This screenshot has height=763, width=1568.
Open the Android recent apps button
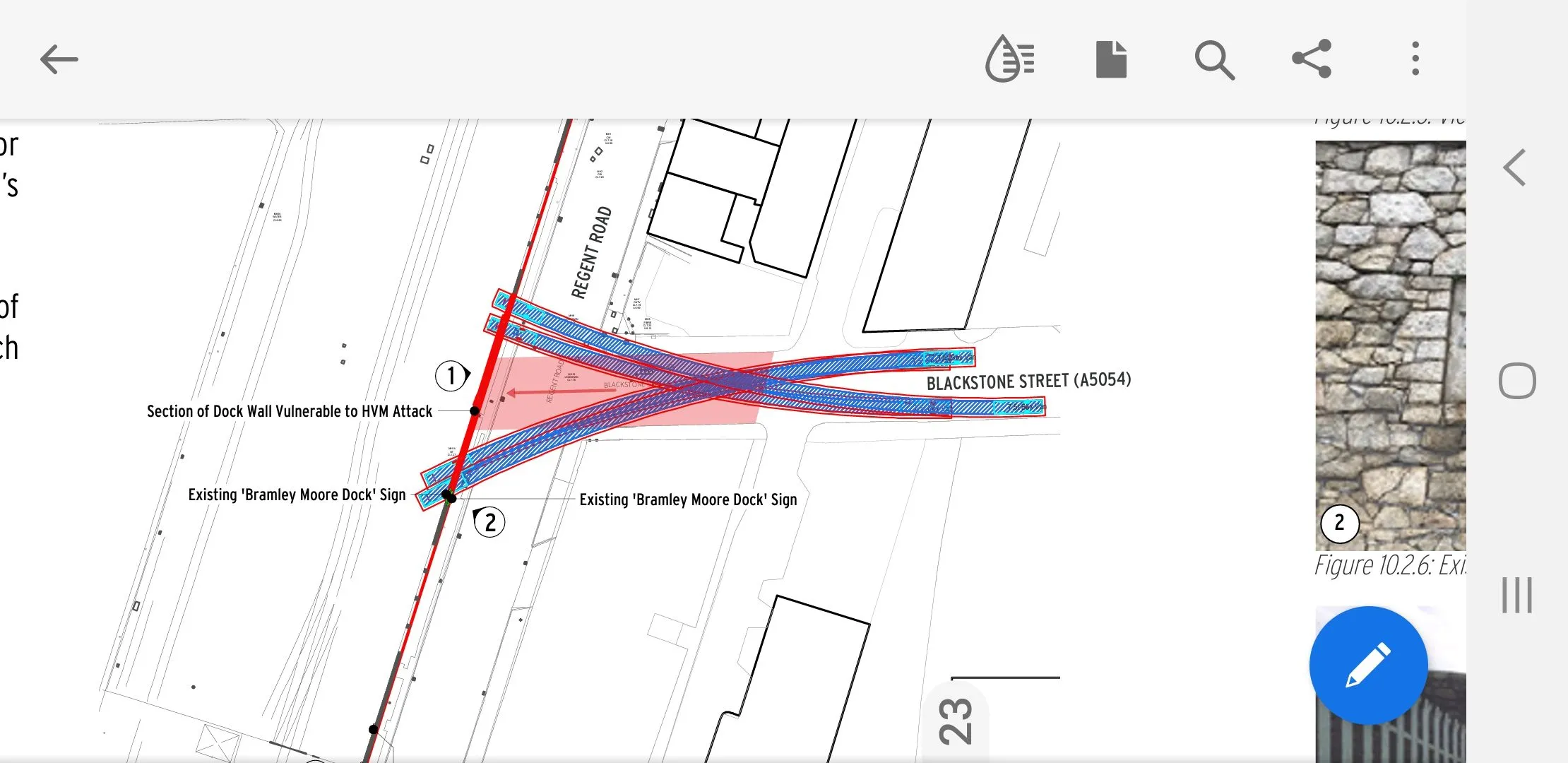pyautogui.click(x=1516, y=595)
